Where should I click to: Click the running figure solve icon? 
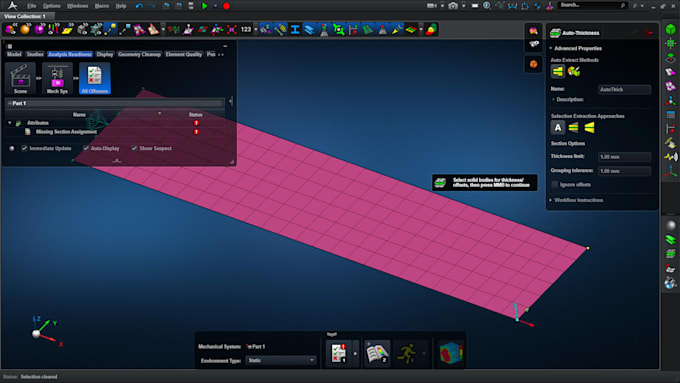tap(406, 353)
